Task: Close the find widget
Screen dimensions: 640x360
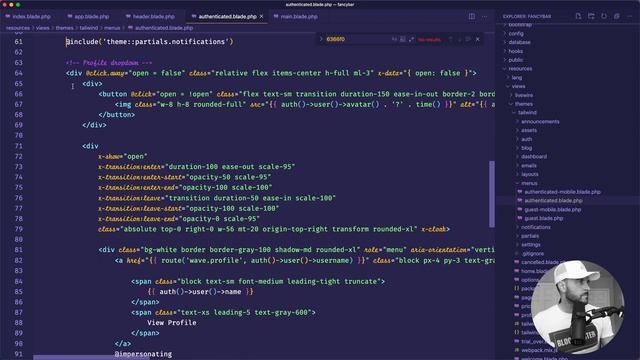Action: [478, 39]
